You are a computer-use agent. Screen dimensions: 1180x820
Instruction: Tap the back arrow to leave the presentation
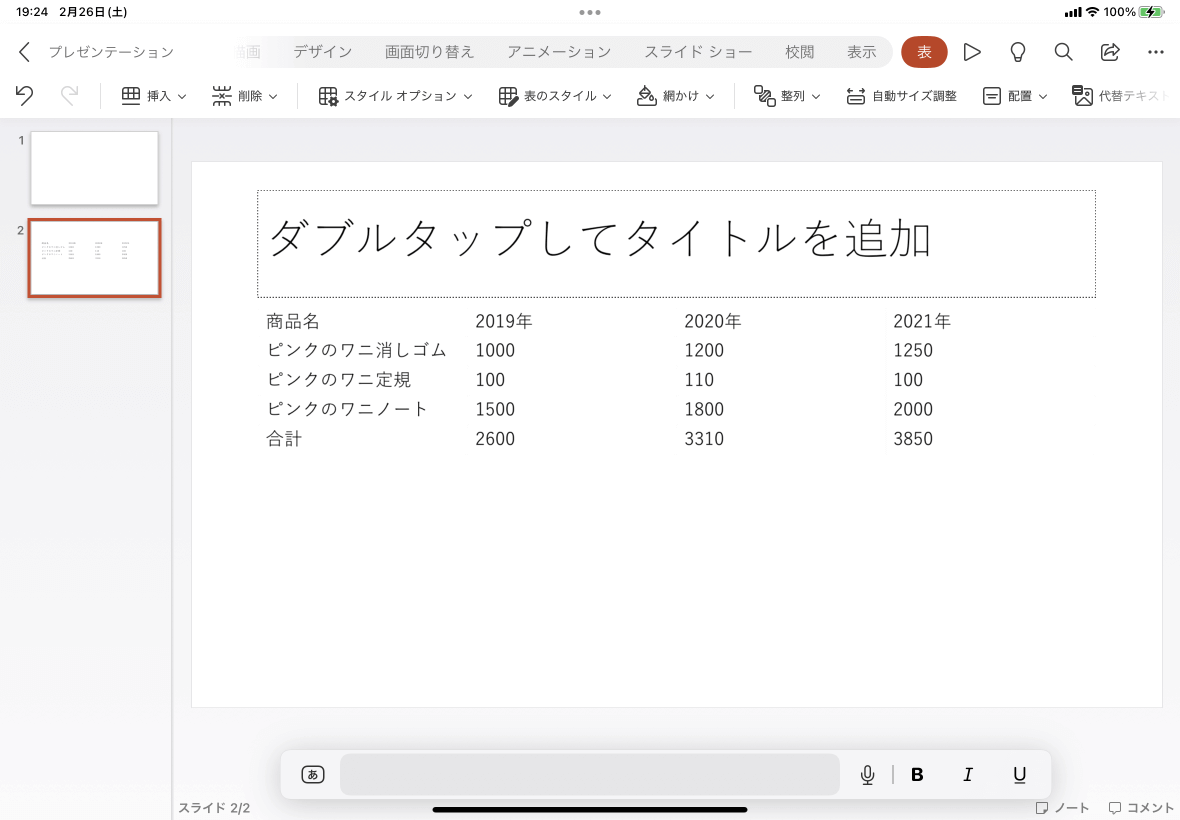tap(24, 52)
